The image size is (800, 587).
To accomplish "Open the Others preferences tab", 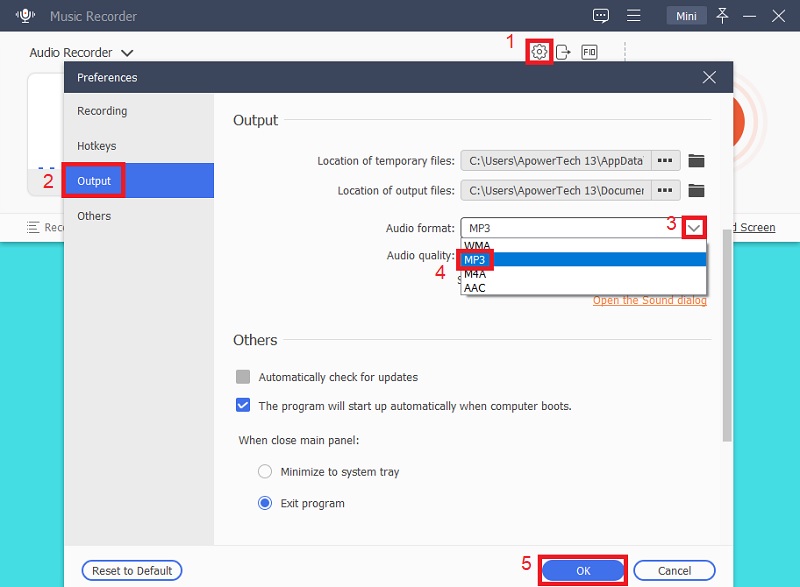I will click(139, 216).
